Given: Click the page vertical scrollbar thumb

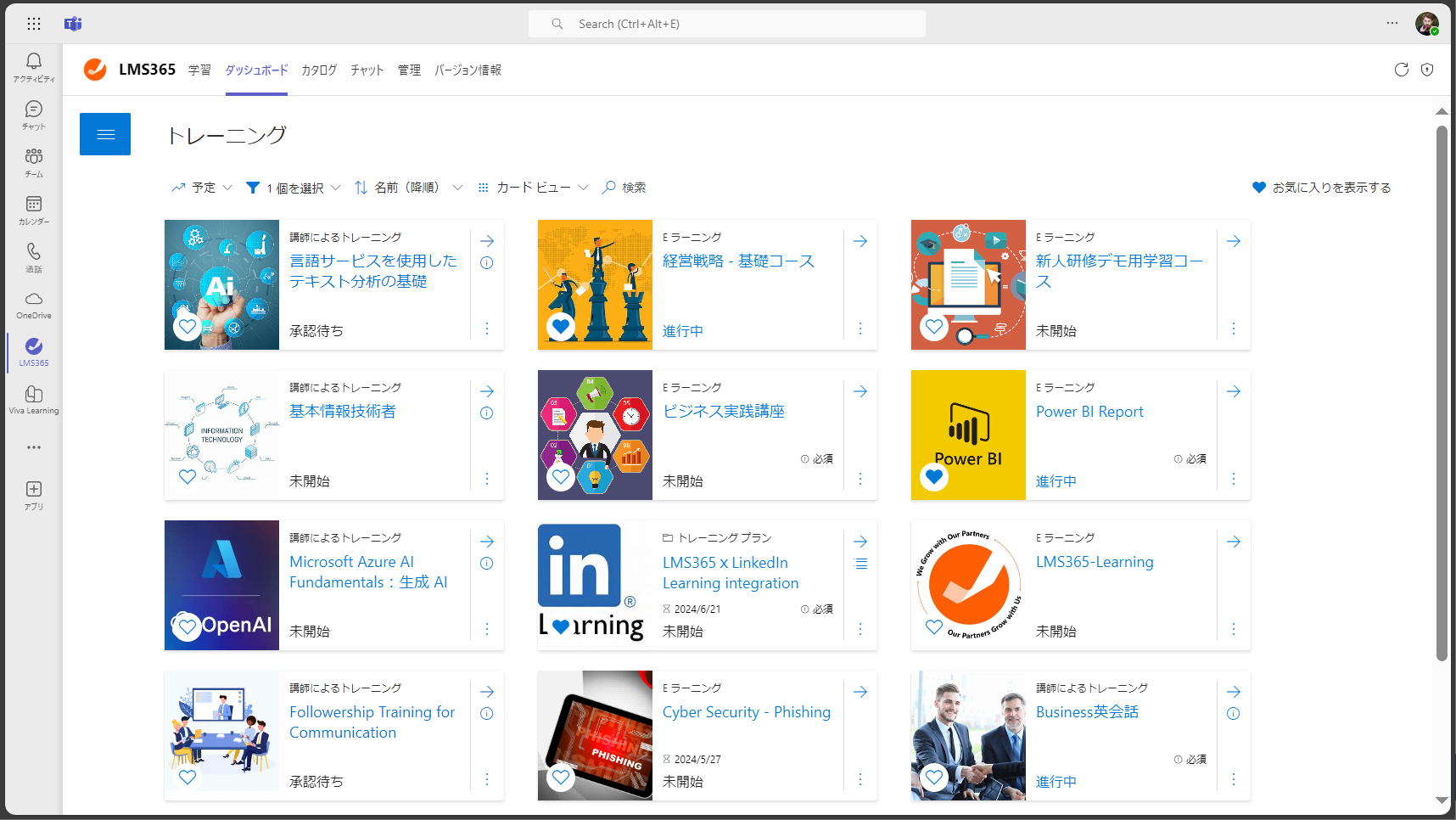Looking at the screenshot, I should click(x=1442, y=393).
